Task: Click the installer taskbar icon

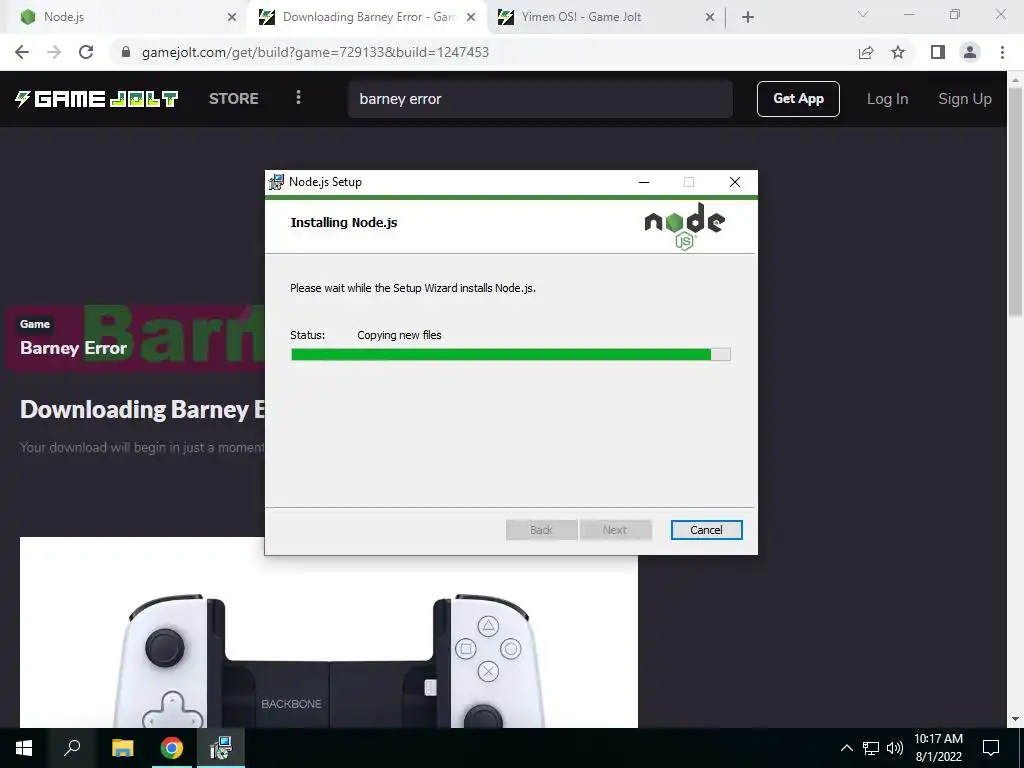Action: (221, 748)
